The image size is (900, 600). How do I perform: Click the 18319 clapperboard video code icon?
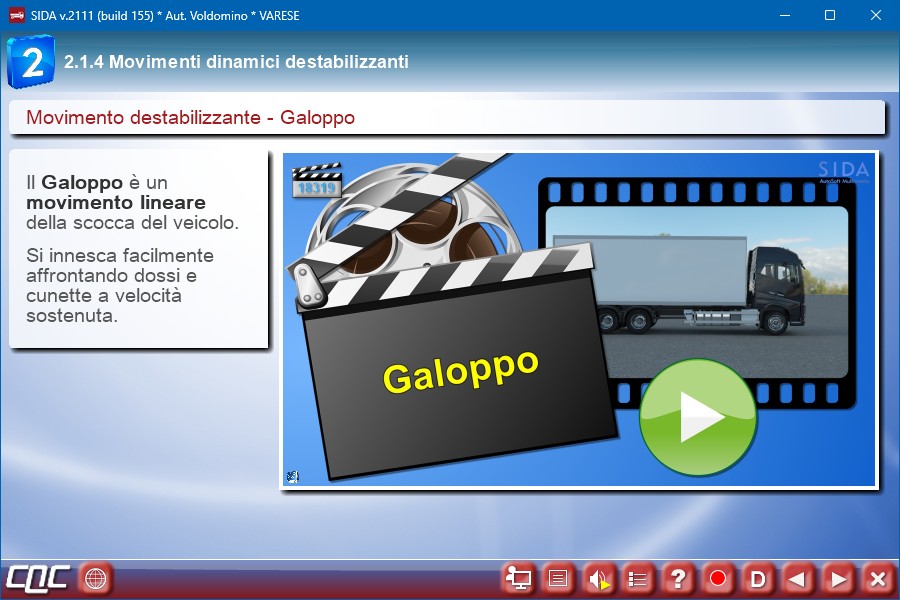click(x=316, y=182)
